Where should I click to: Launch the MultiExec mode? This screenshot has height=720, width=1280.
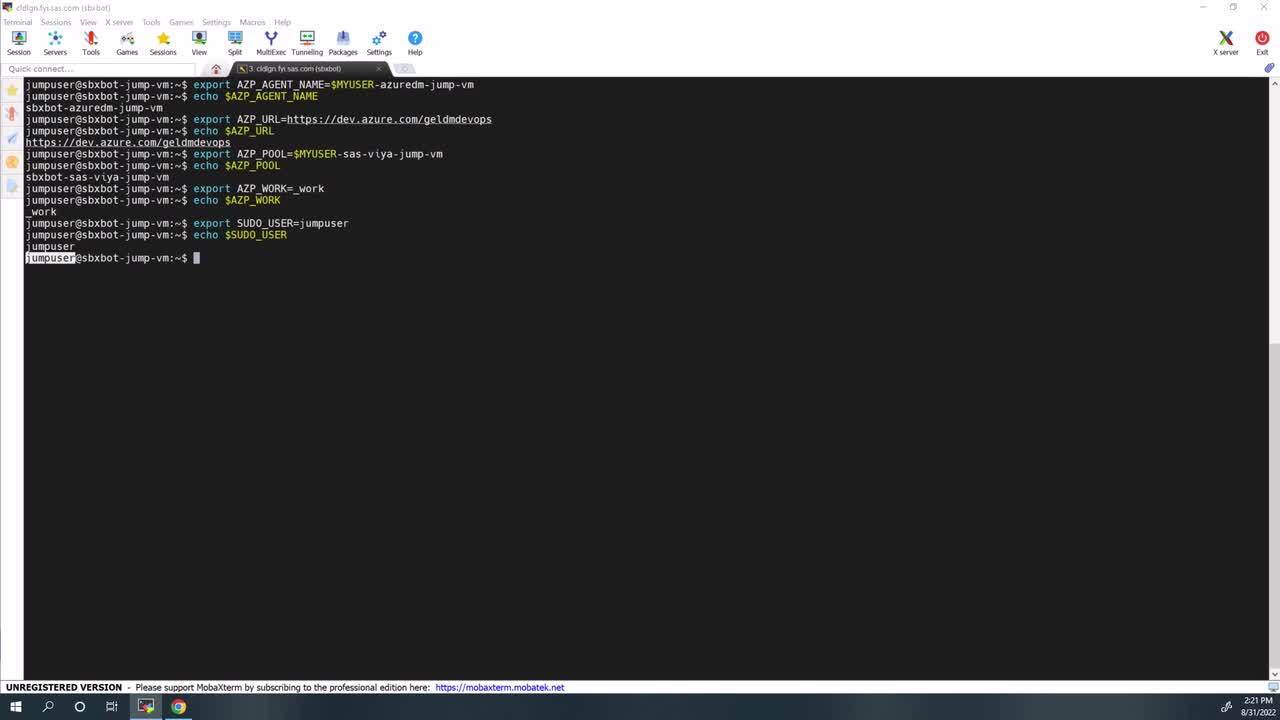[271, 42]
